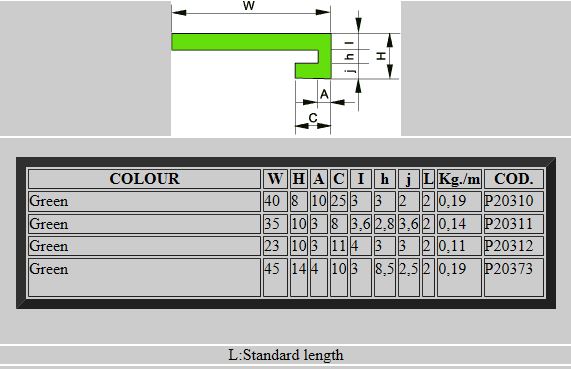Click the COD. column header
The image size is (571, 369).
coord(514,179)
